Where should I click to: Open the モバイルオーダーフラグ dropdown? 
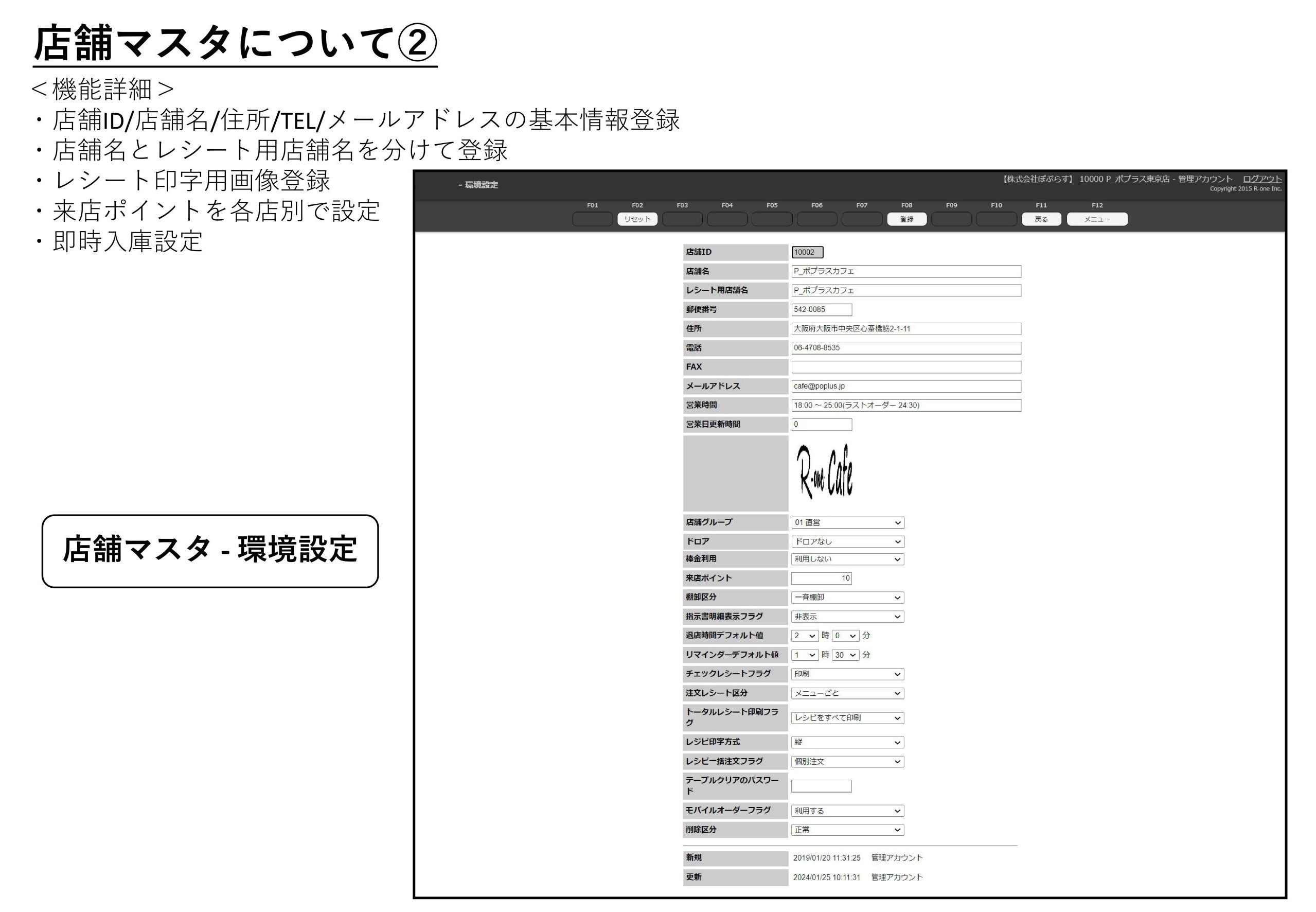[x=847, y=810]
